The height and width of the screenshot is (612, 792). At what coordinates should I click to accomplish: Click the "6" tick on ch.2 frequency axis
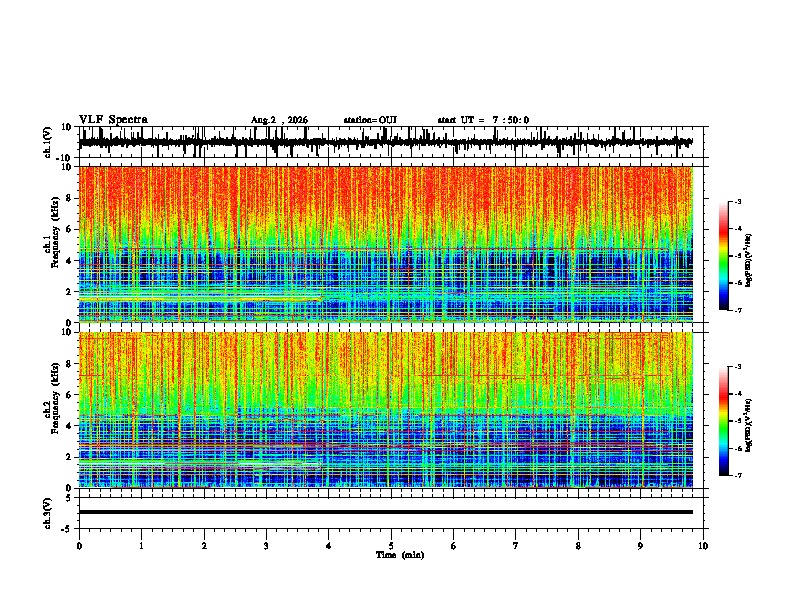[x=69, y=395]
